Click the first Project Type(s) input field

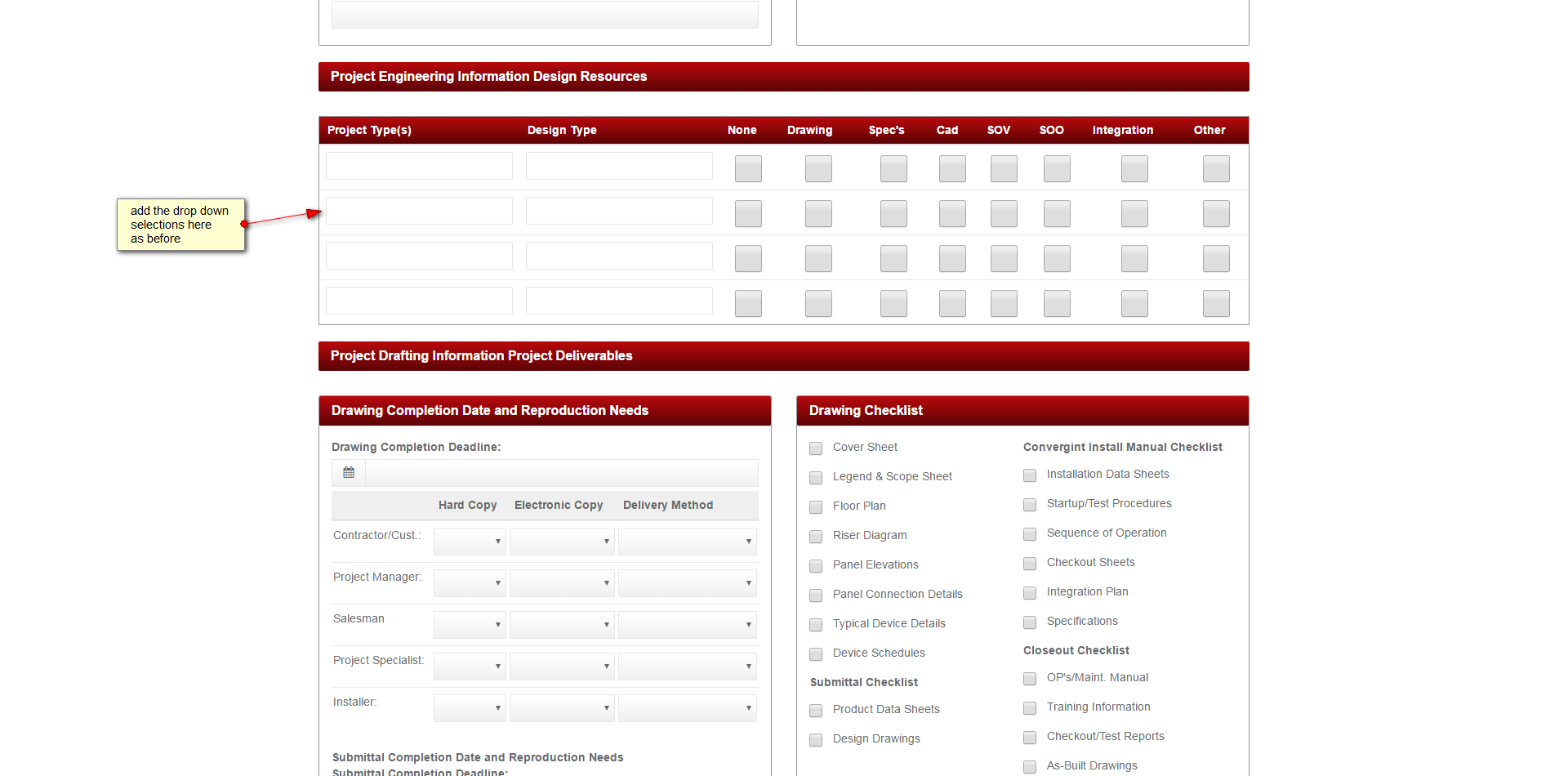[x=419, y=166]
